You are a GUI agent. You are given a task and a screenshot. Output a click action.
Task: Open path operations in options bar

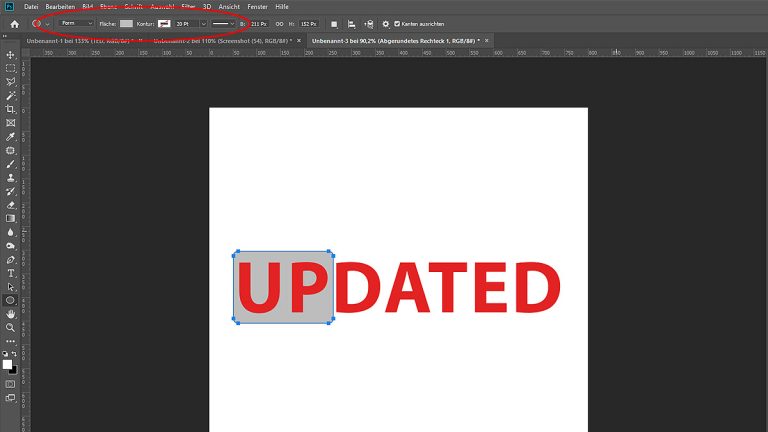[334, 24]
